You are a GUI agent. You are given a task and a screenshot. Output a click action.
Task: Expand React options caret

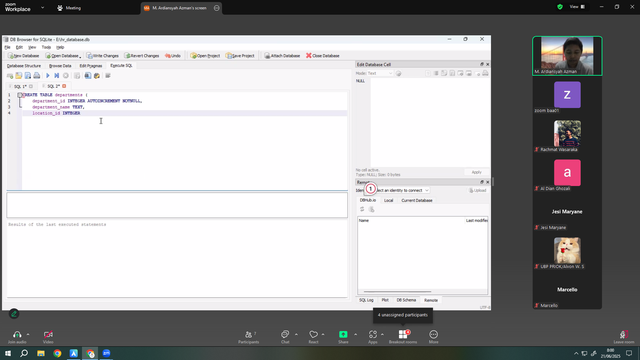323,334
